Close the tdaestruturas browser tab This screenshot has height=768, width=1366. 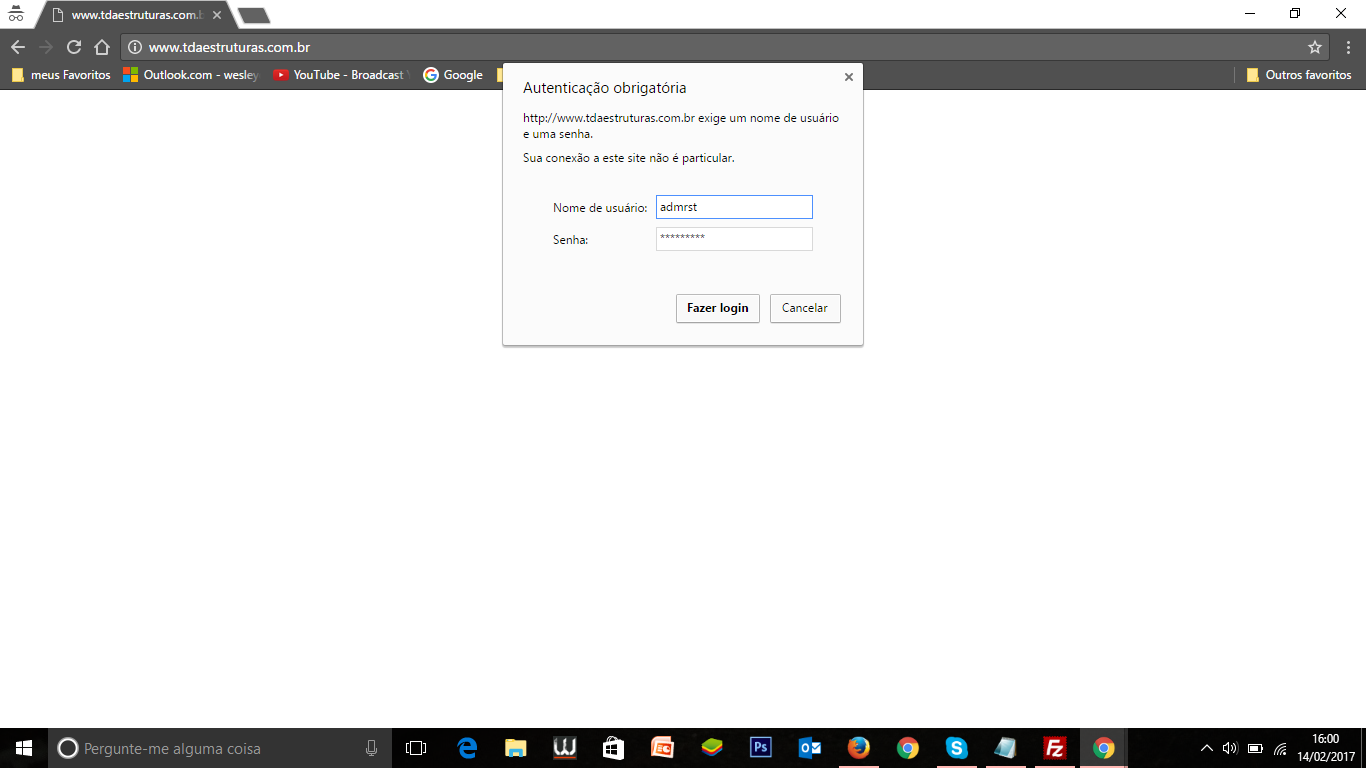coord(217,15)
